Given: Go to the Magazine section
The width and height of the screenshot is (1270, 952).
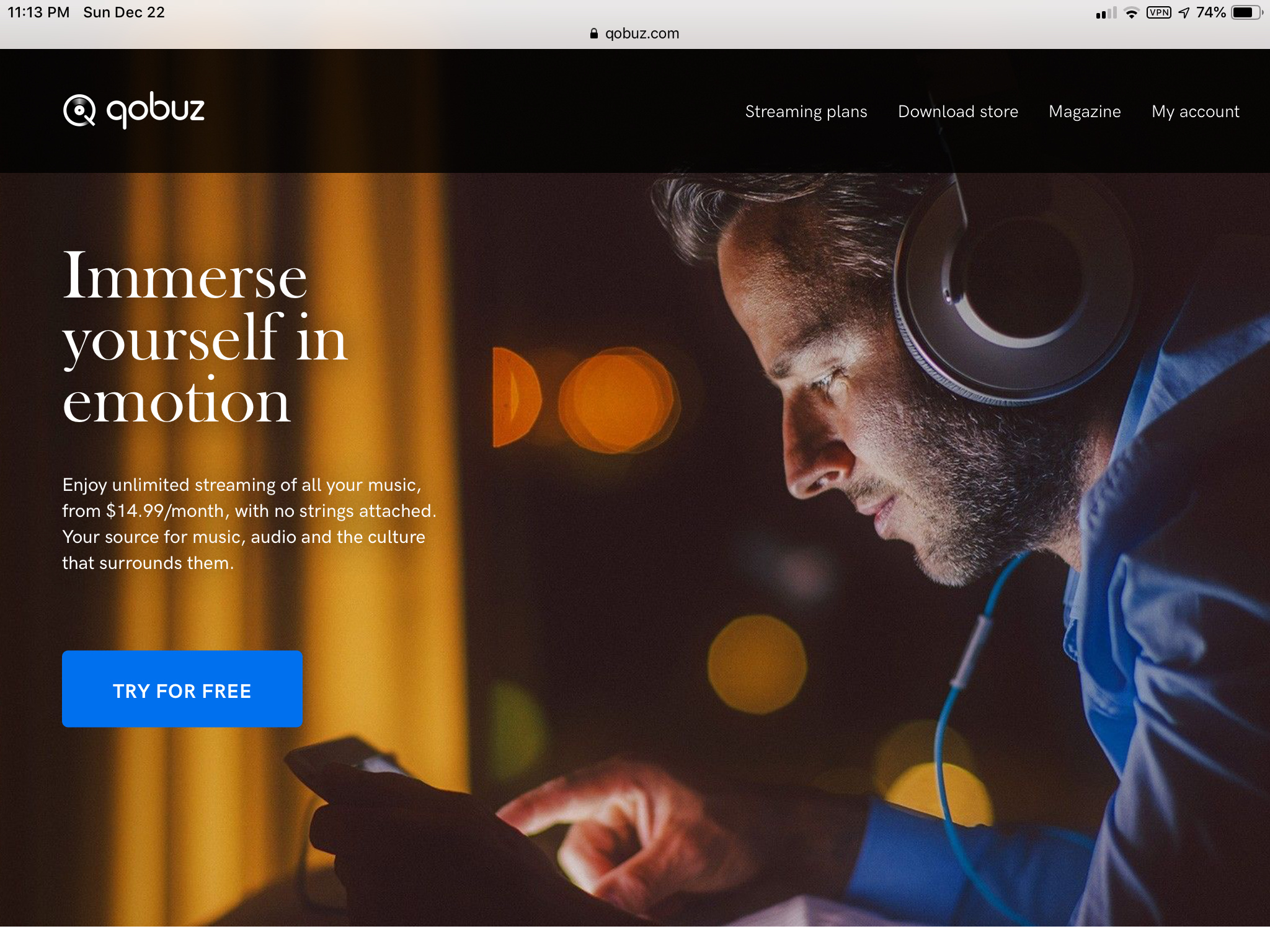Looking at the screenshot, I should pos(1085,112).
